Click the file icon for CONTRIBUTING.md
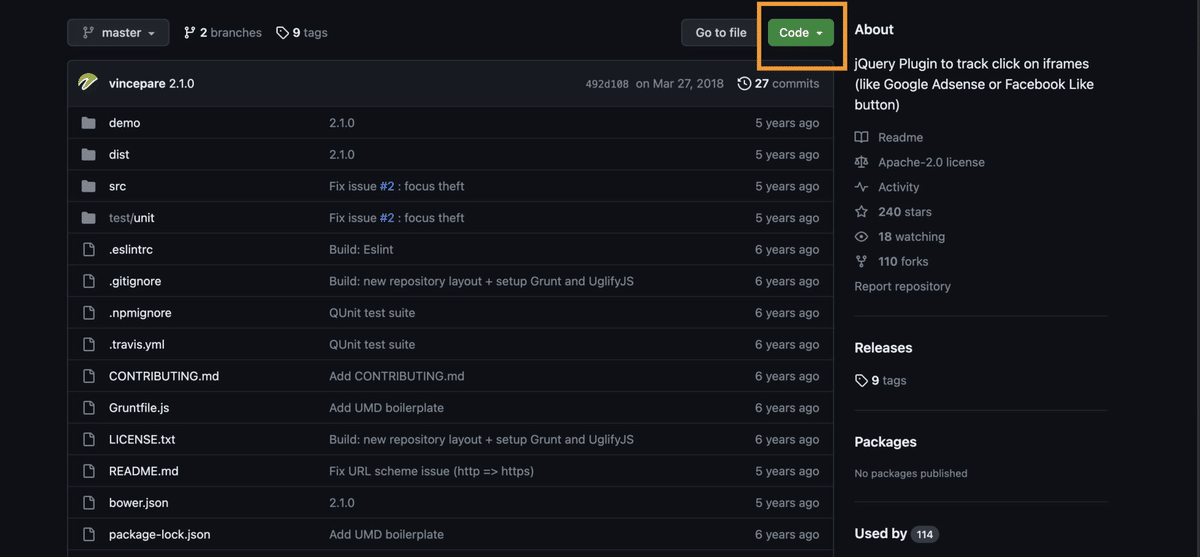Screen dimensions: 1200x557 coord(88,376)
